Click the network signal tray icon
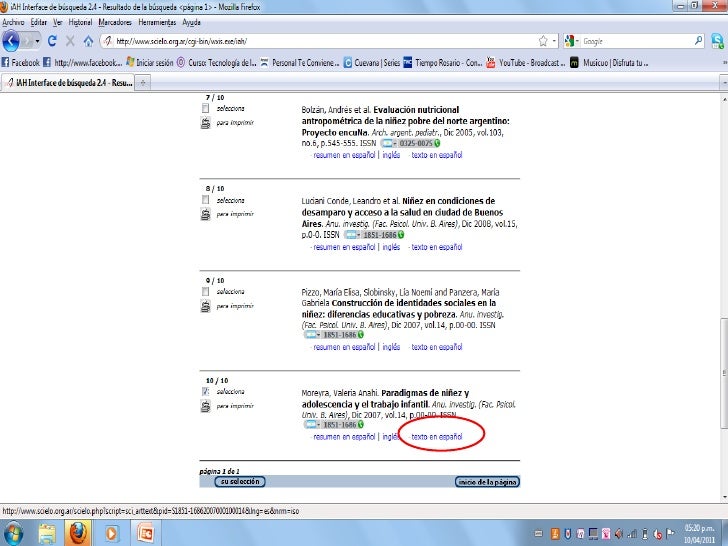 click(x=632, y=534)
